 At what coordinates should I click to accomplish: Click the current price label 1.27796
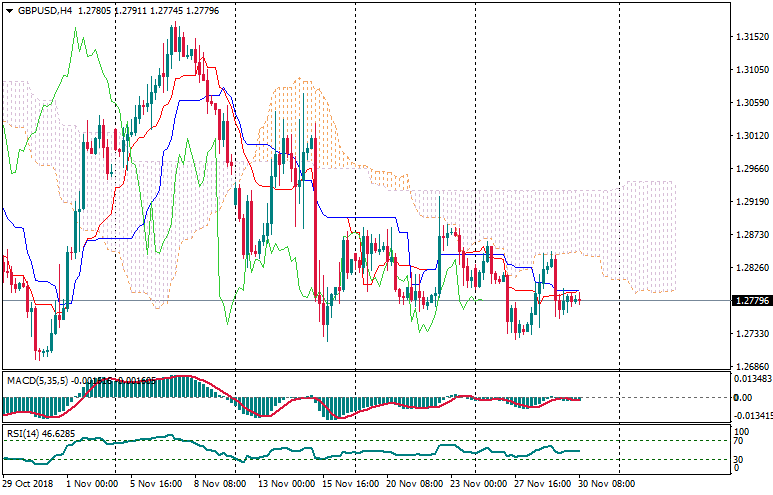click(x=750, y=301)
